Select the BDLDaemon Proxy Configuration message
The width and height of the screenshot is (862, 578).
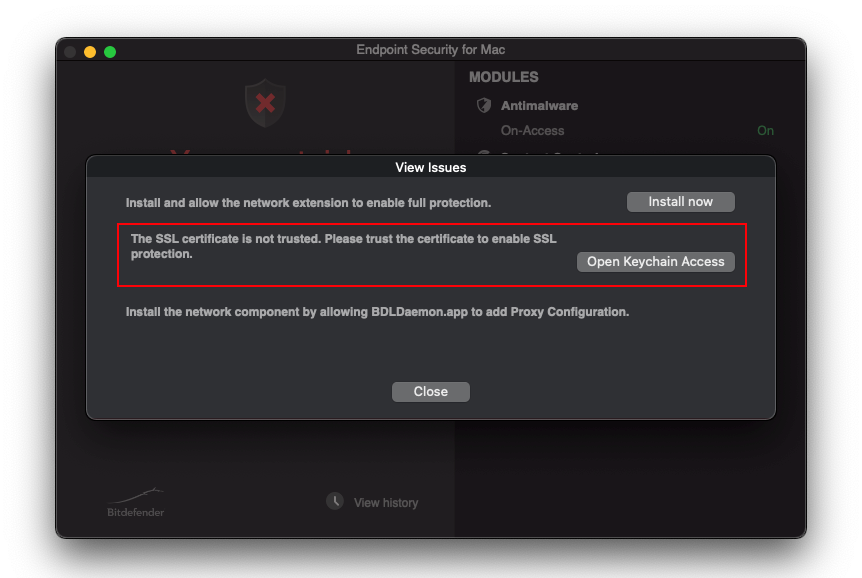tap(377, 312)
